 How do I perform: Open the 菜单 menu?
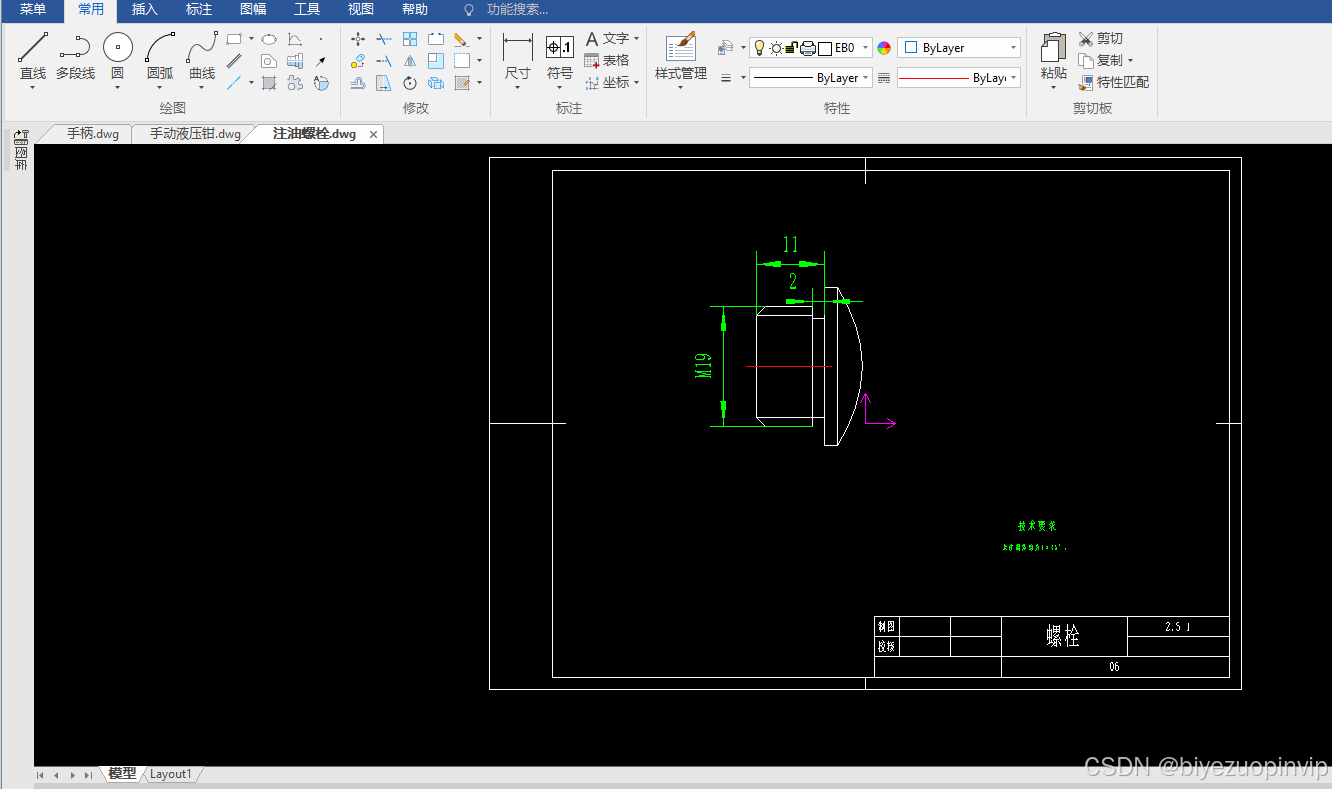(x=33, y=10)
